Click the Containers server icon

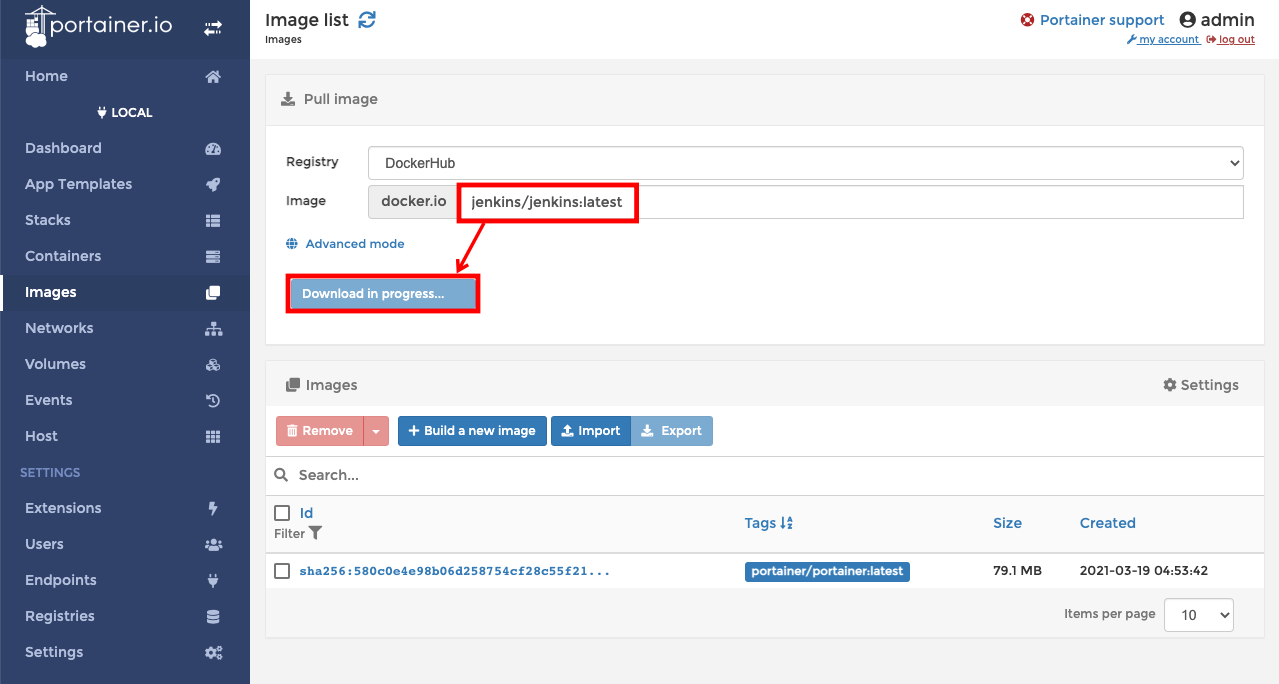coord(213,256)
